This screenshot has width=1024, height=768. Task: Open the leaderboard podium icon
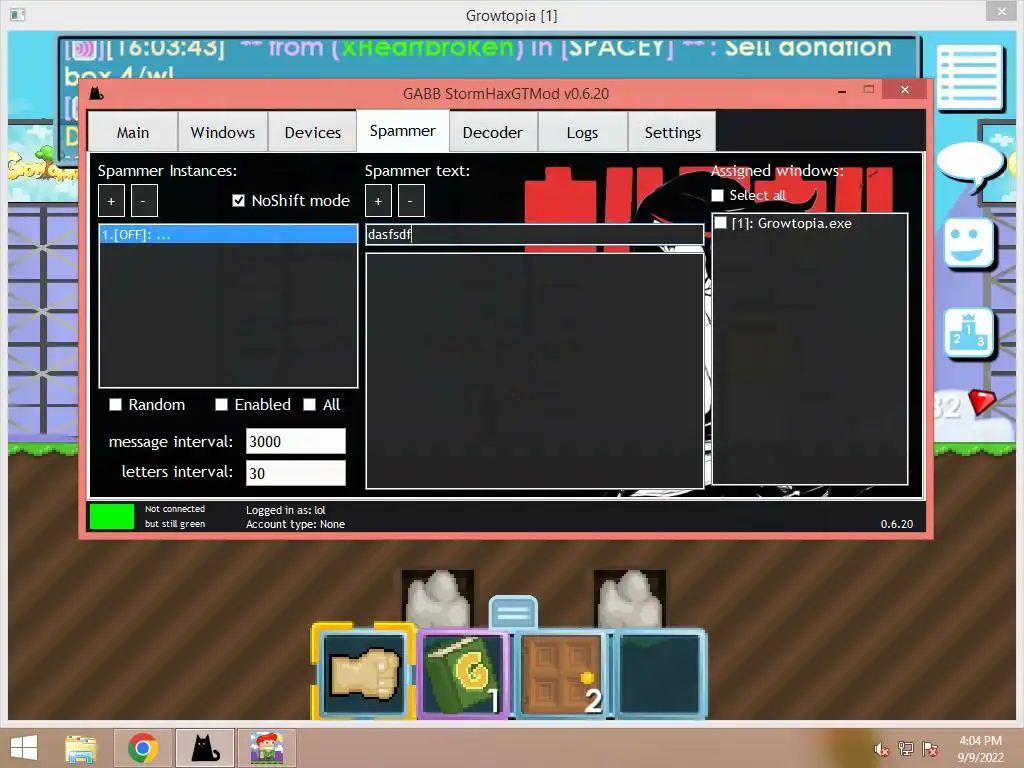[x=968, y=334]
